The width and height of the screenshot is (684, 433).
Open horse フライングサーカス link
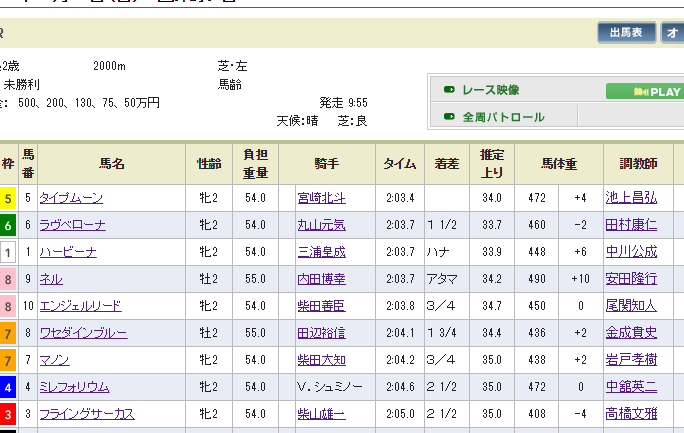87,414
